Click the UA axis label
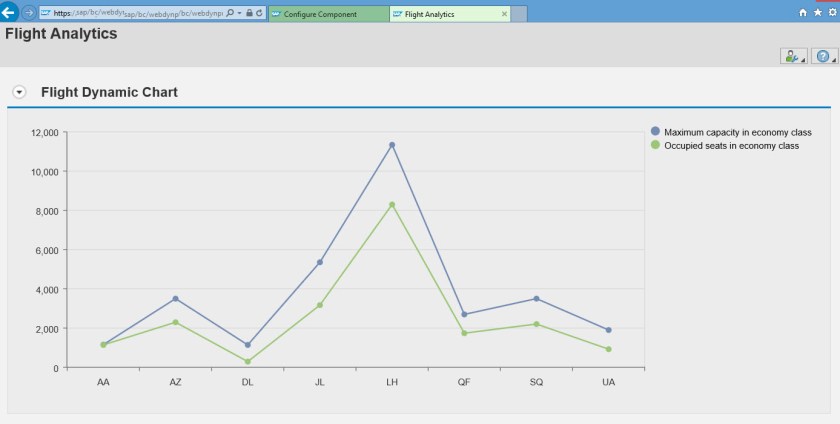Screen dimensions: 840x424 [x=609, y=382]
